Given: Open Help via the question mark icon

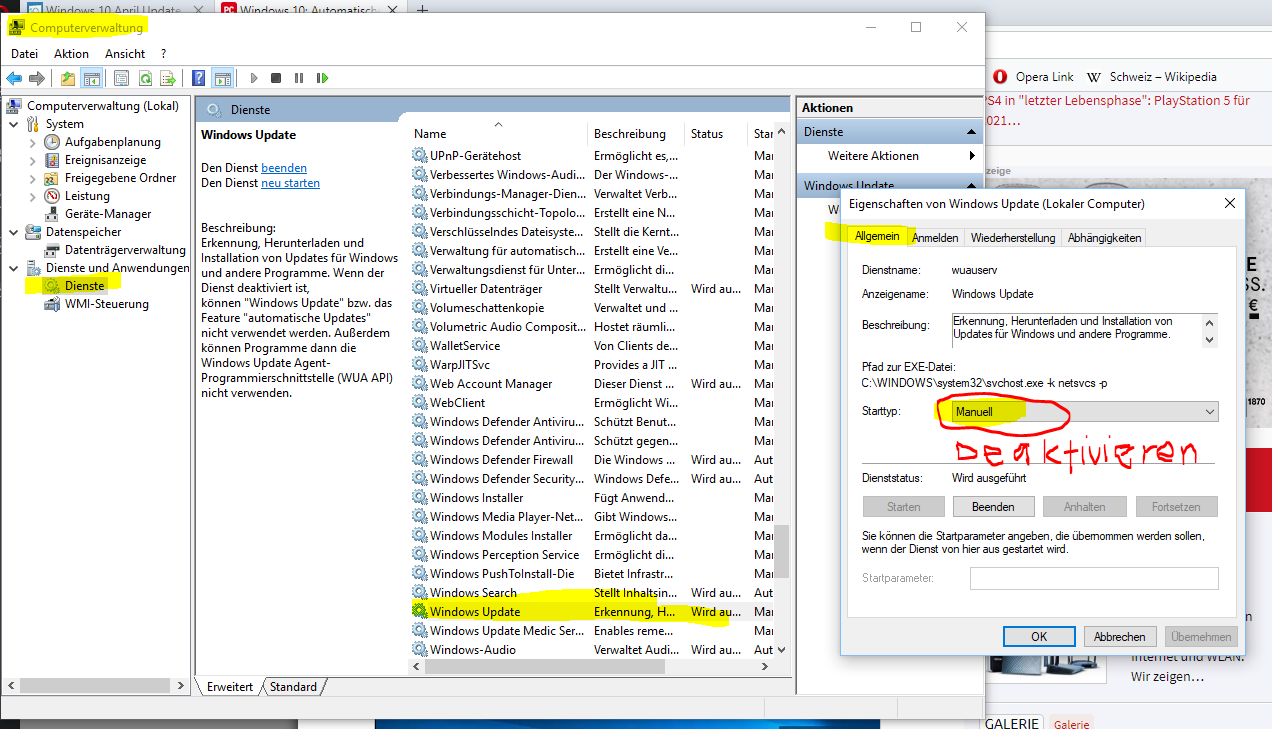Looking at the screenshot, I should point(199,78).
